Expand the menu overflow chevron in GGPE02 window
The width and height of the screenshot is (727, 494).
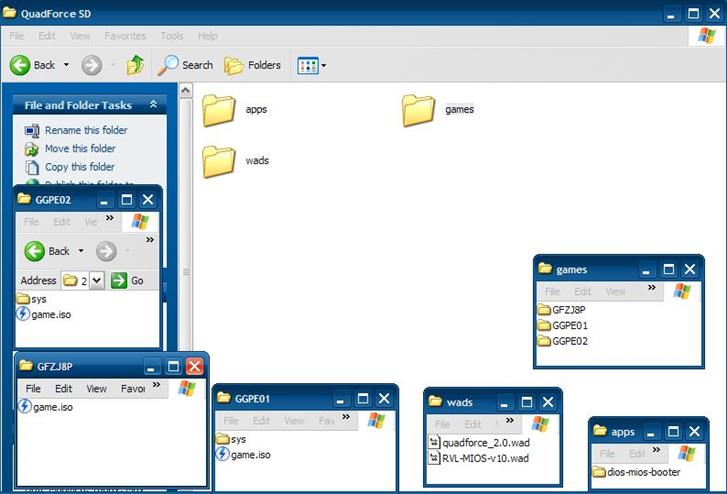109,218
